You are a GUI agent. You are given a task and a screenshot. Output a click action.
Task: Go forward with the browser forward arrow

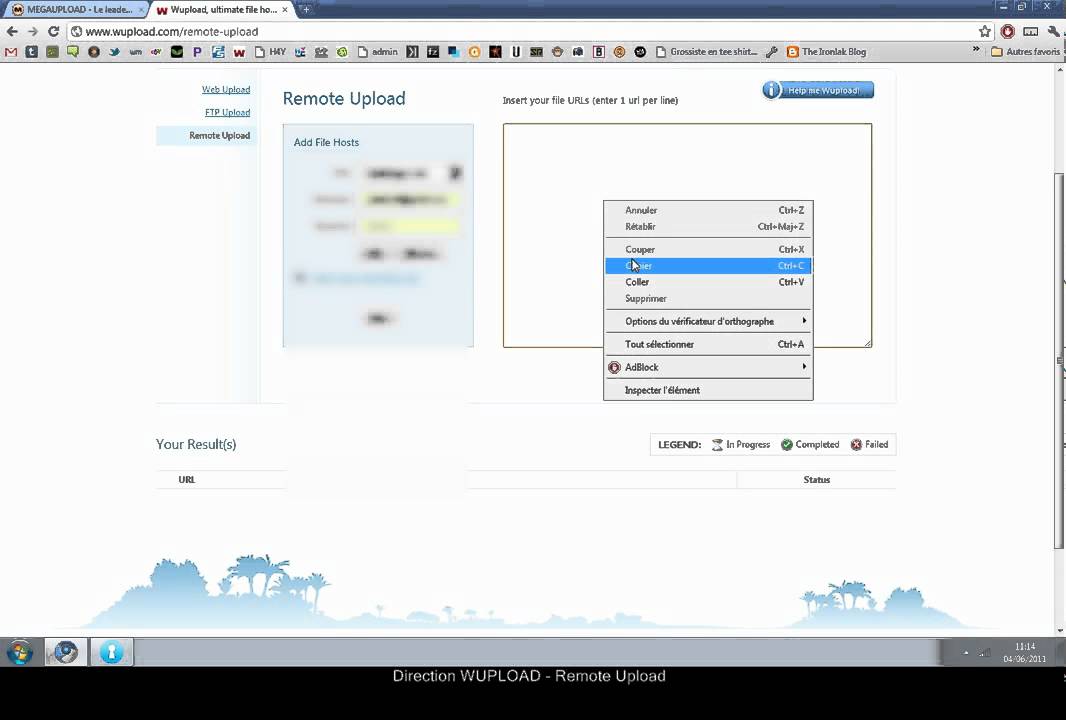coord(33,31)
